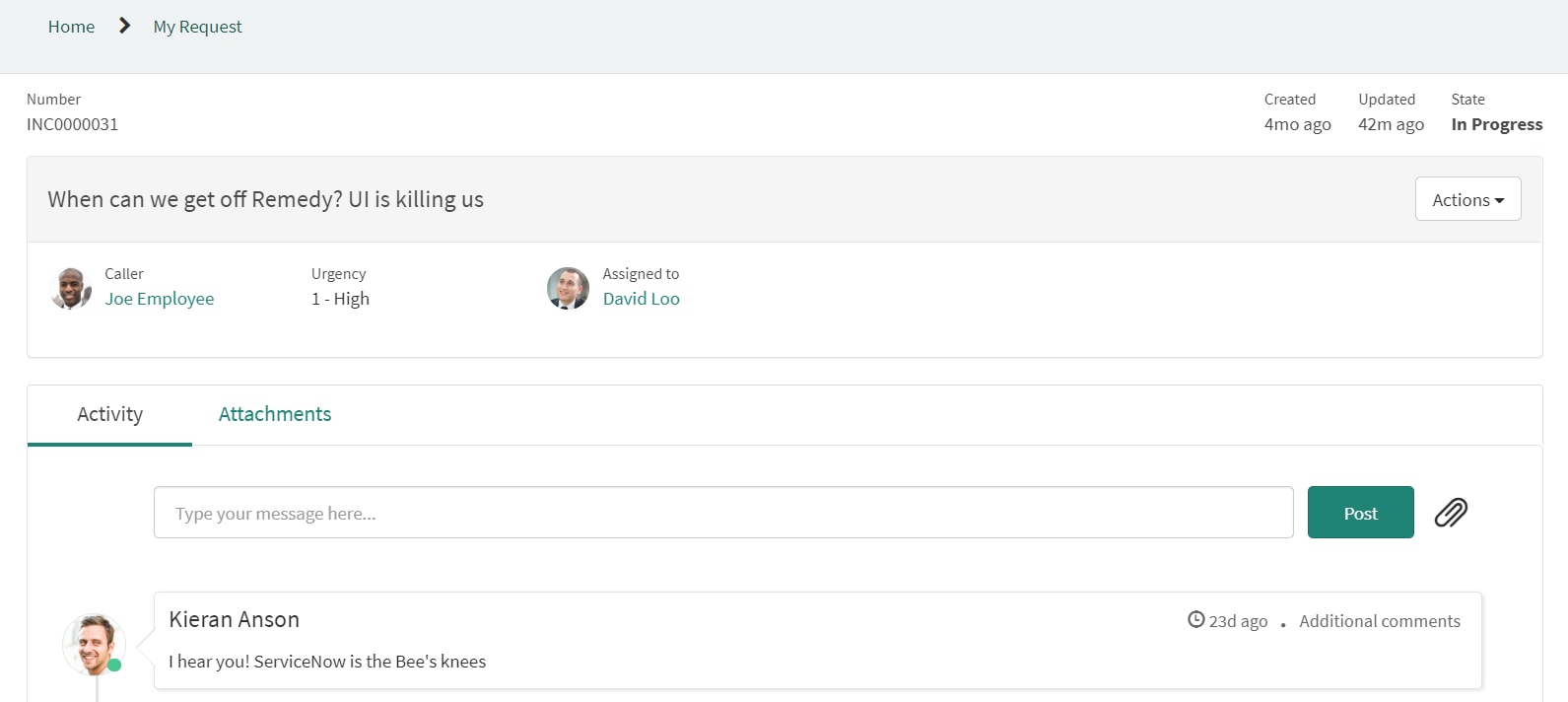
Task: Focus the message input field
Action: [723, 513]
